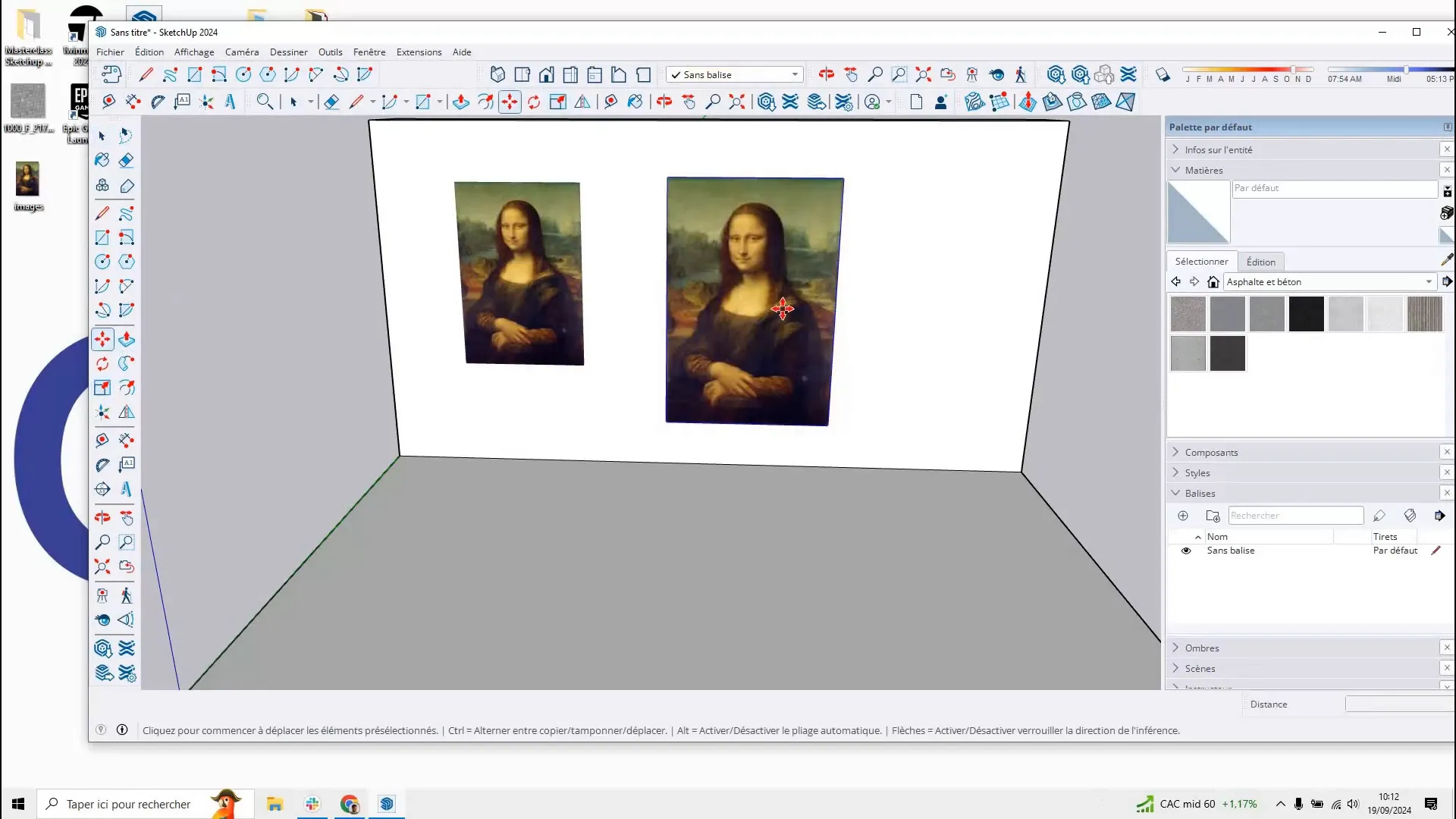Click the Distance measurement field
This screenshot has height=819, width=1456.
click(1400, 704)
